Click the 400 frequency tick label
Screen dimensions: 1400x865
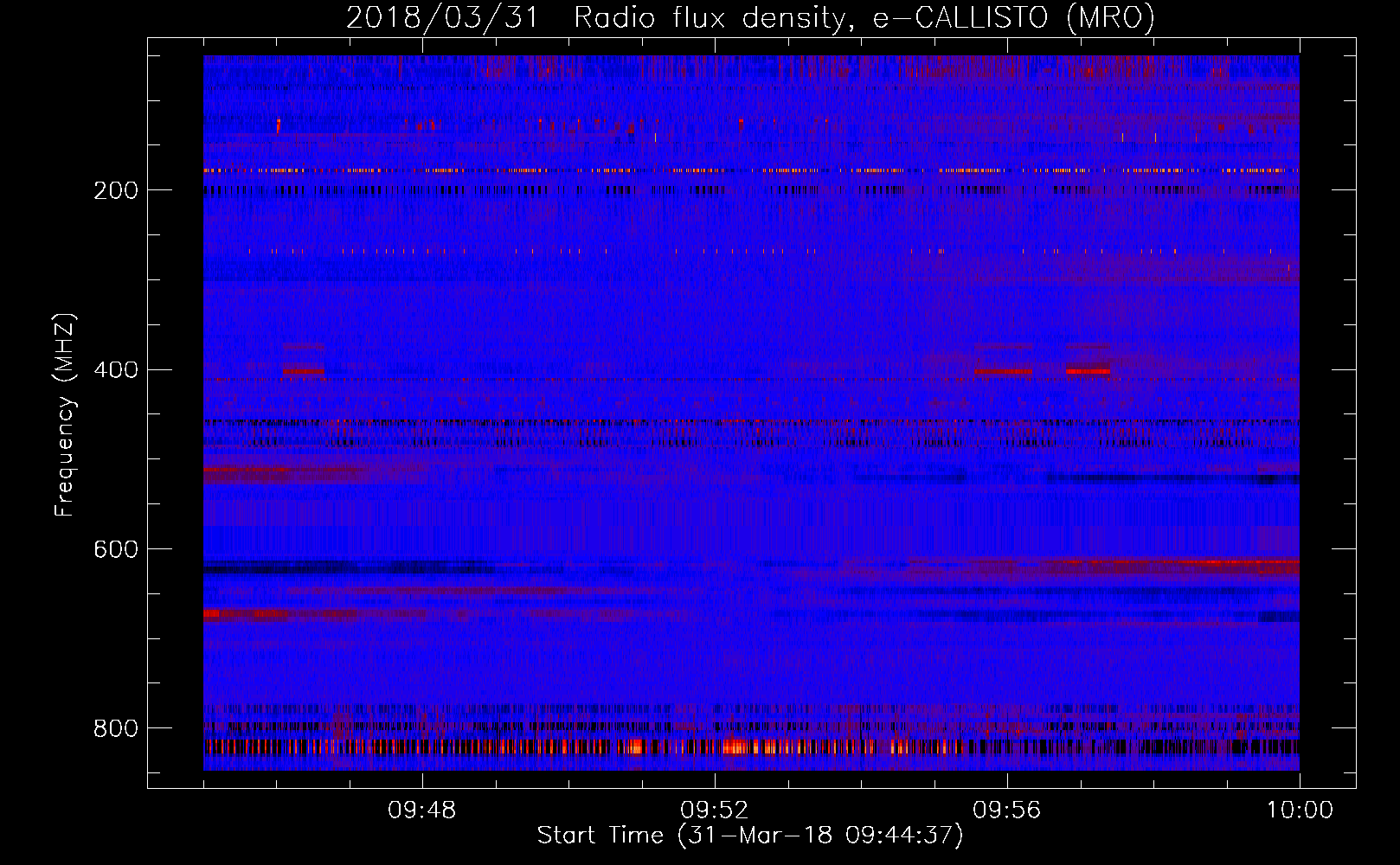tap(116, 370)
